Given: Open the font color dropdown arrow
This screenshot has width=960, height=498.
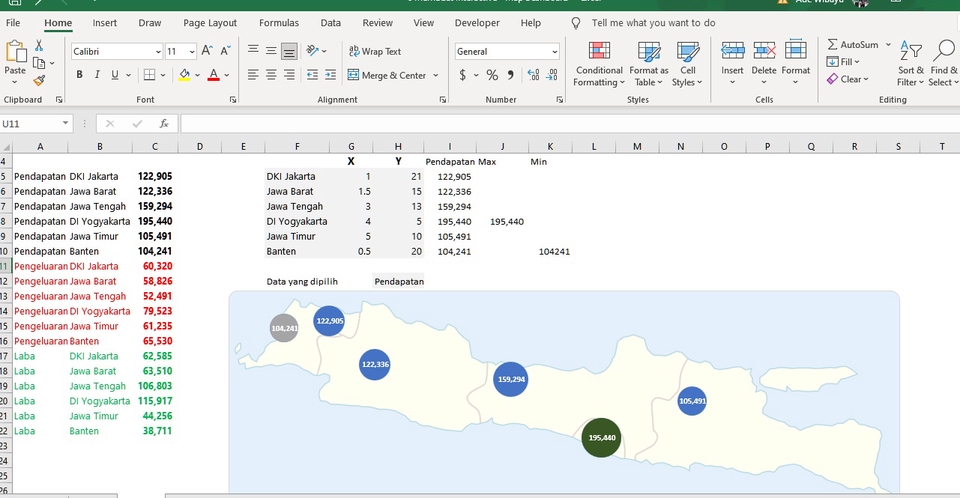Looking at the screenshot, I should pos(227,75).
